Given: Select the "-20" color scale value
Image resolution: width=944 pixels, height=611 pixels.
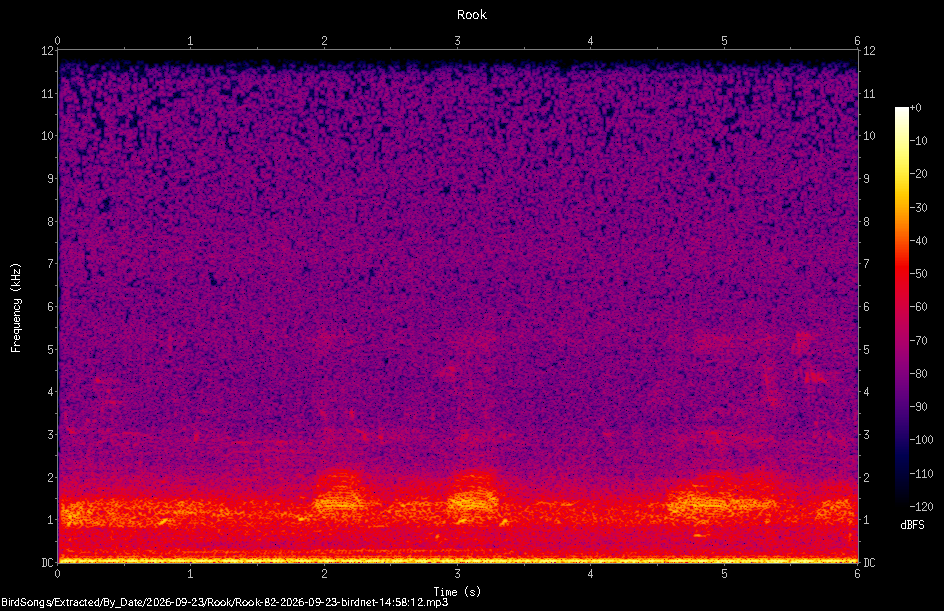Looking at the screenshot, I should (918, 174).
